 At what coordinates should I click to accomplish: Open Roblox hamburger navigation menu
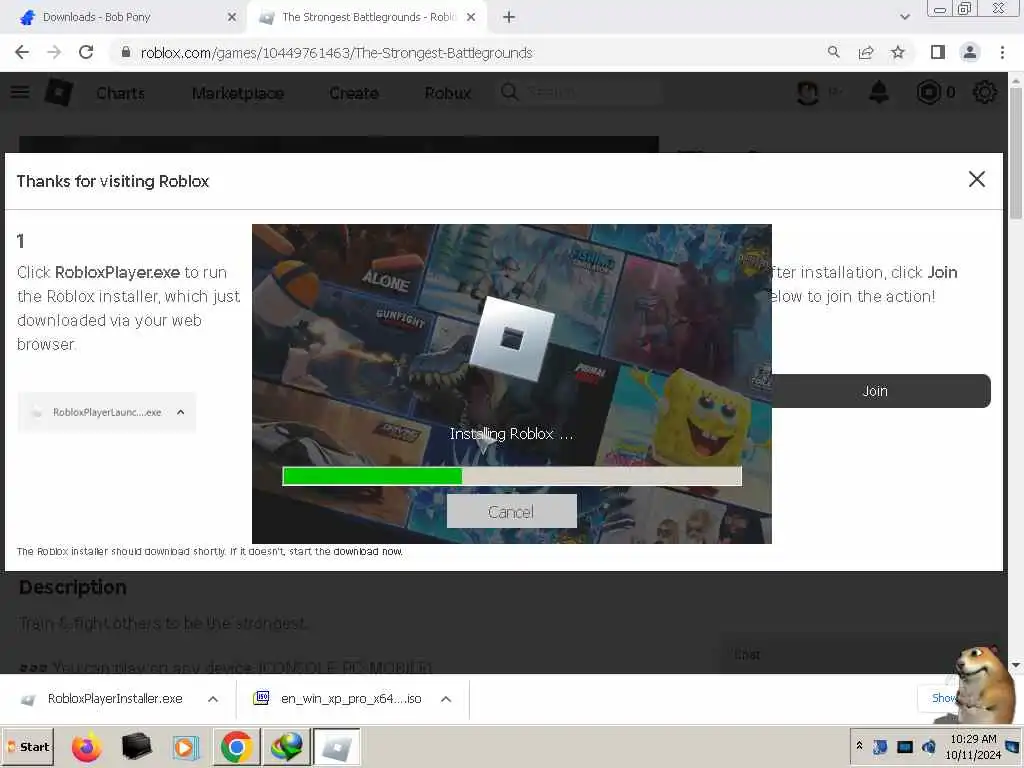click(x=20, y=92)
